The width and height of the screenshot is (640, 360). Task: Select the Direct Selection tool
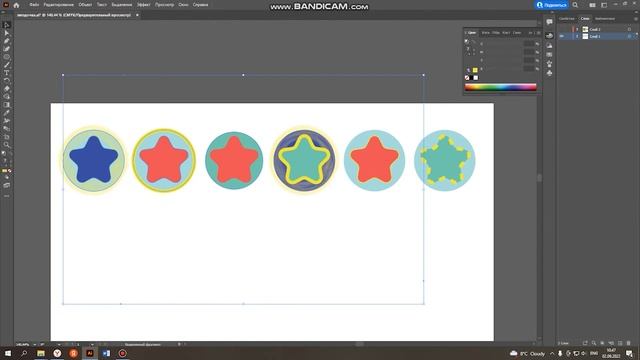click(7, 33)
